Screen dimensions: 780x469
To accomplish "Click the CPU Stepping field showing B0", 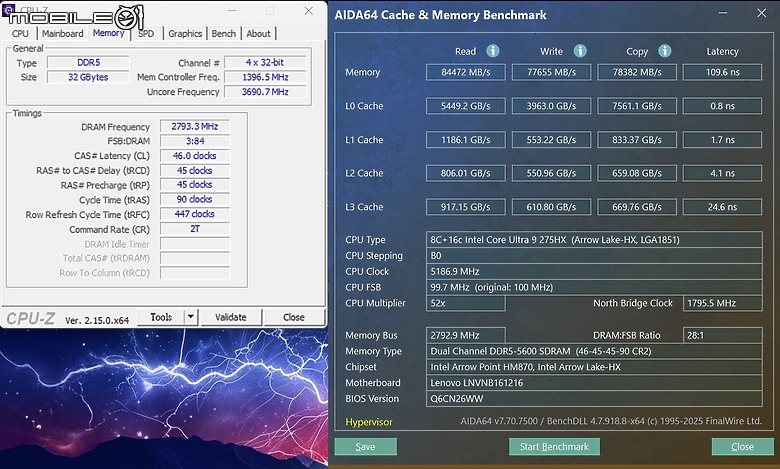I will [594, 256].
